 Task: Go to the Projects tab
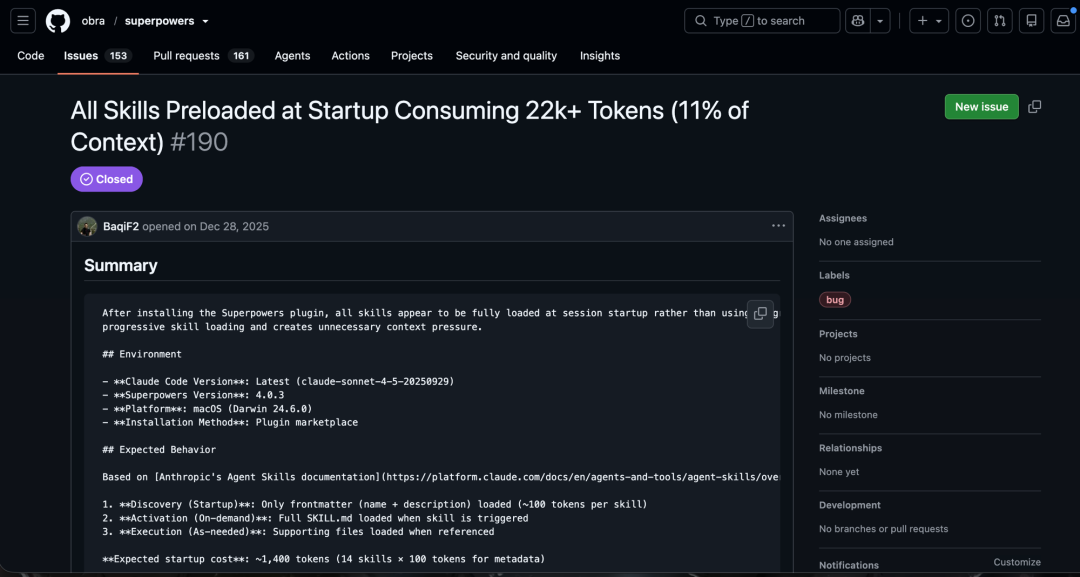(411, 56)
